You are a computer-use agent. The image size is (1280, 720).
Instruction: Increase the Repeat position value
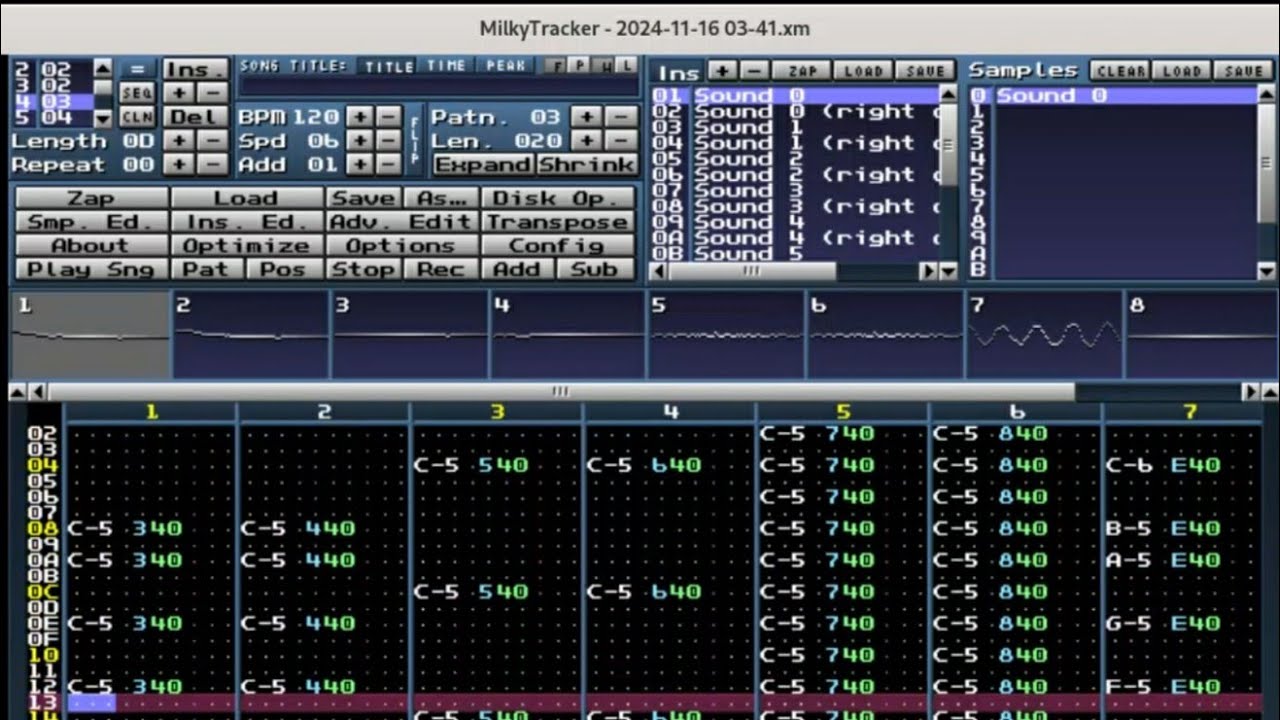tap(178, 165)
